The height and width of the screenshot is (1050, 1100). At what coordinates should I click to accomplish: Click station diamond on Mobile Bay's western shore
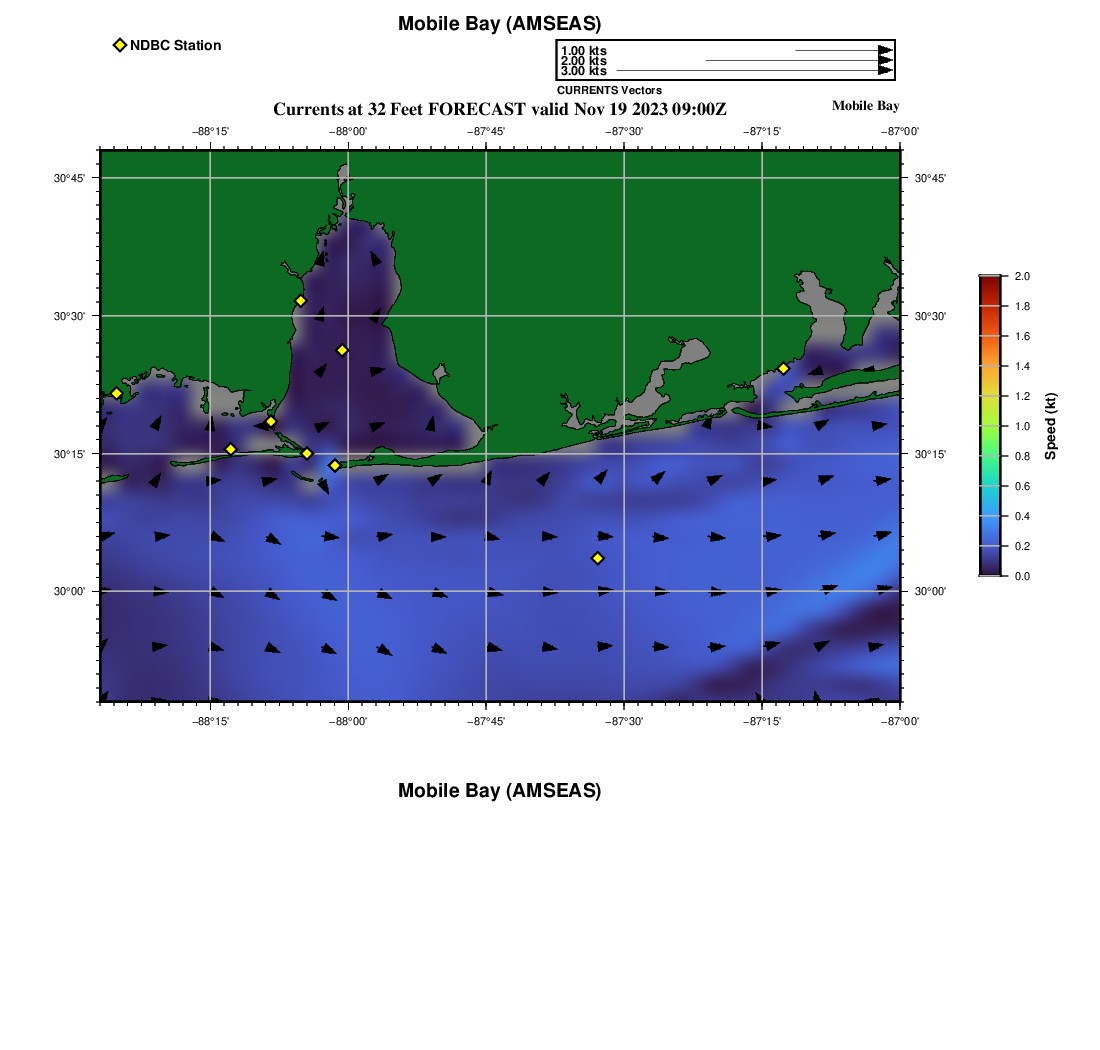[x=300, y=301]
